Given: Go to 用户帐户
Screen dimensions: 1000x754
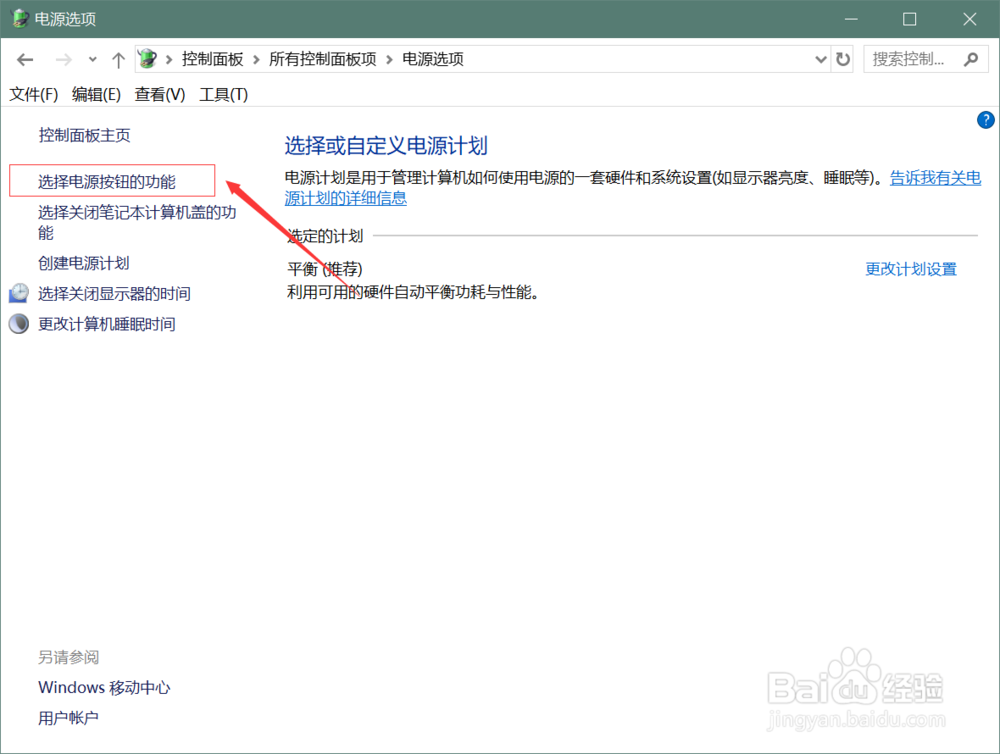Looking at the screenshot, I should [67, 718].
